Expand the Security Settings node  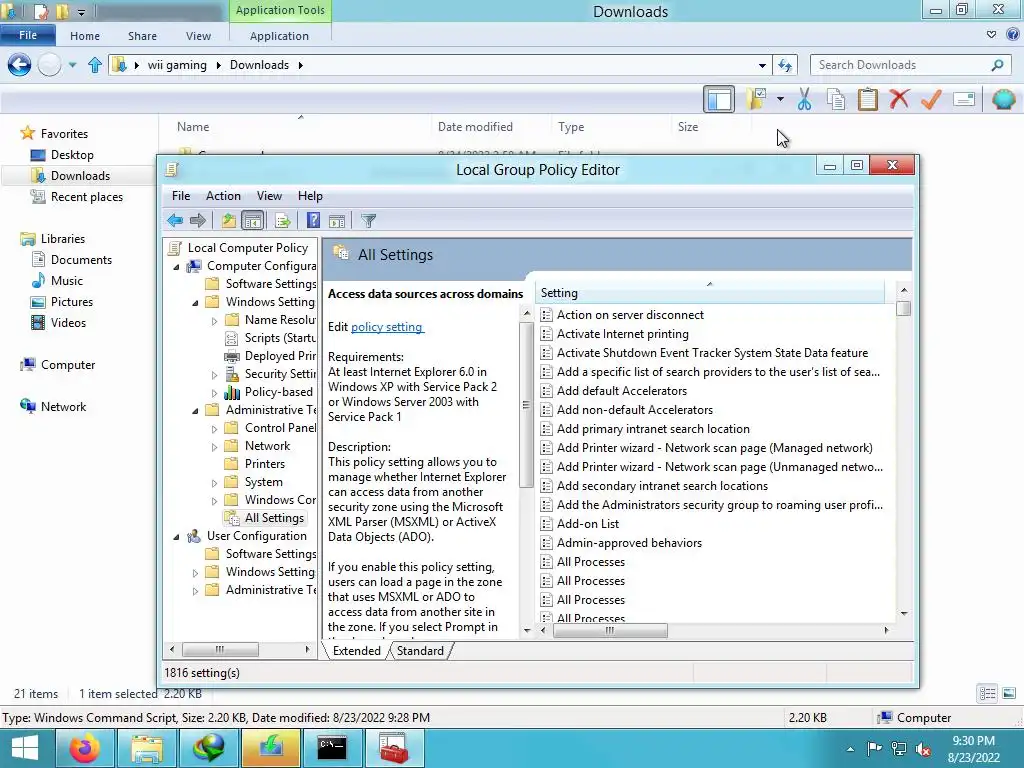[x=214, y=374]
